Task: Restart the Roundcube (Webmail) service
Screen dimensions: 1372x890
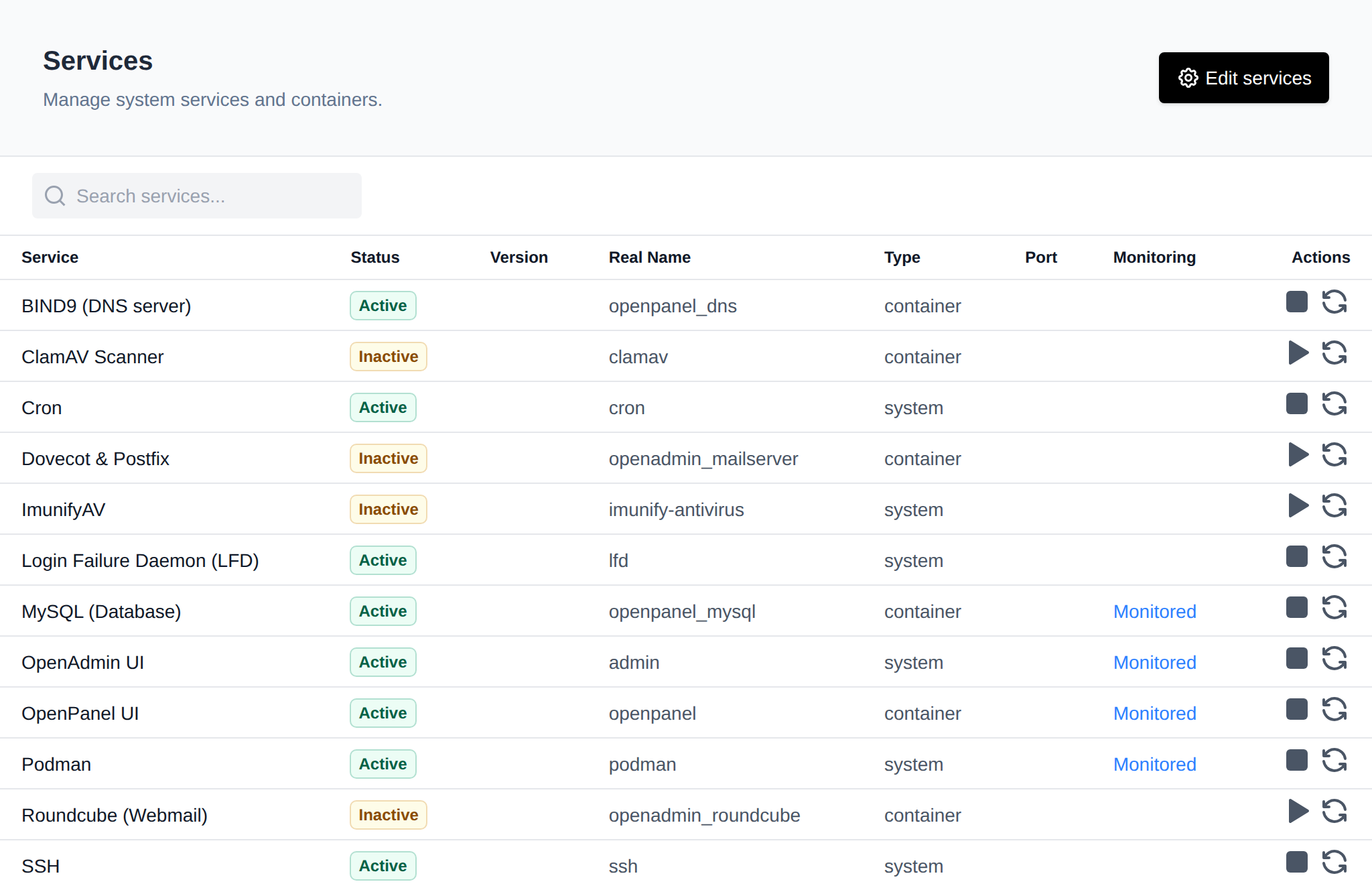Action: tap(1334, 812)
